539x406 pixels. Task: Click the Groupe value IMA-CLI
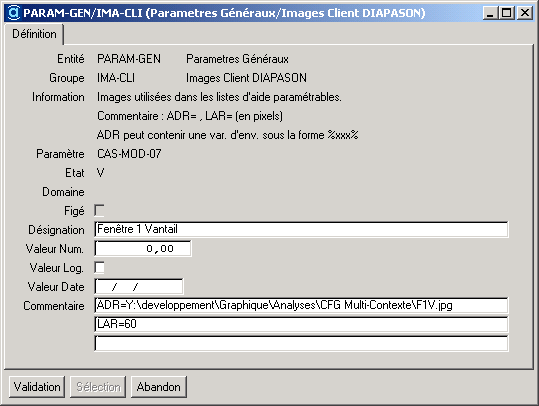[x=116, y=78]
